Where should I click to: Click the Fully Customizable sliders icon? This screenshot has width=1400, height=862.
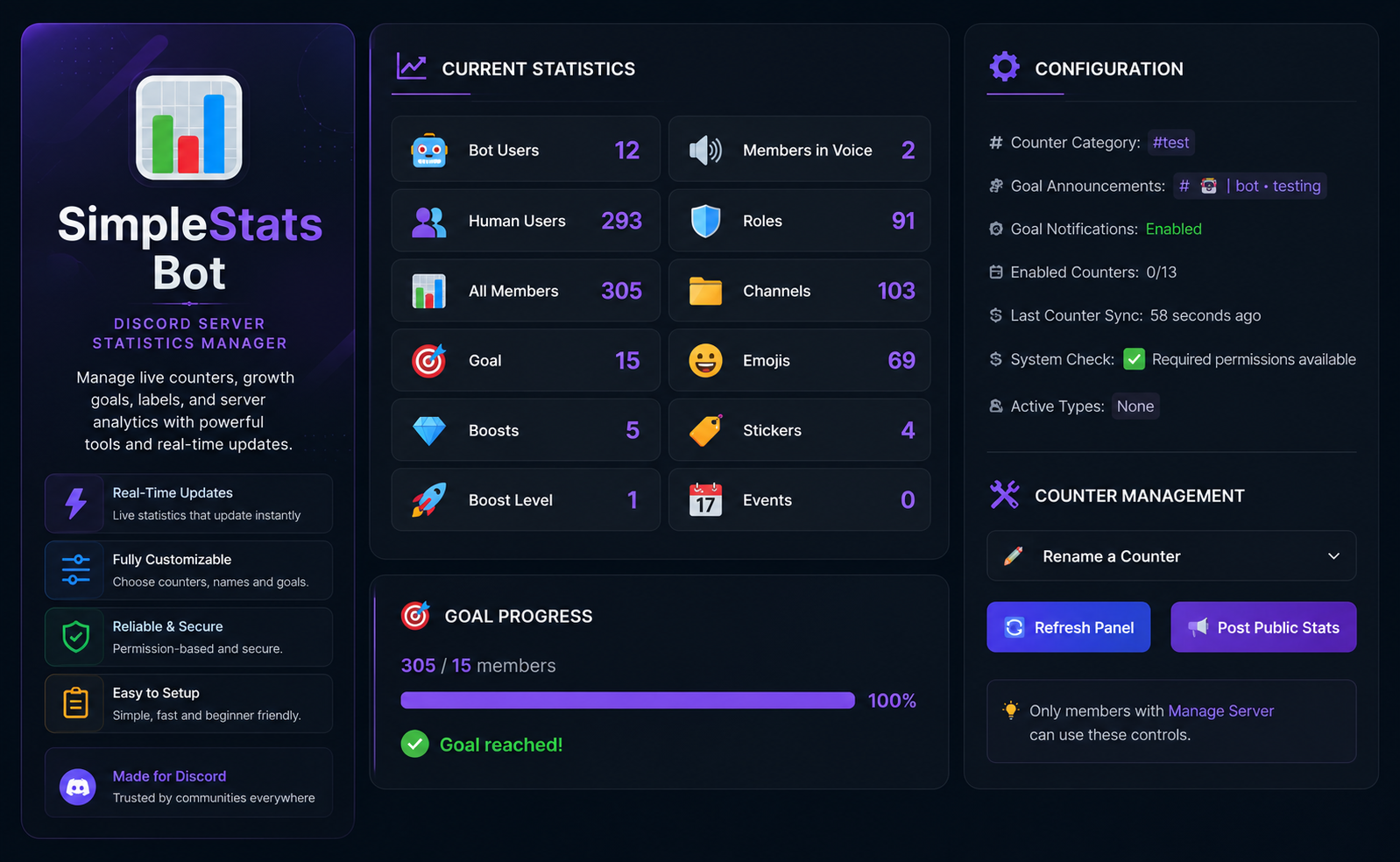76,570
